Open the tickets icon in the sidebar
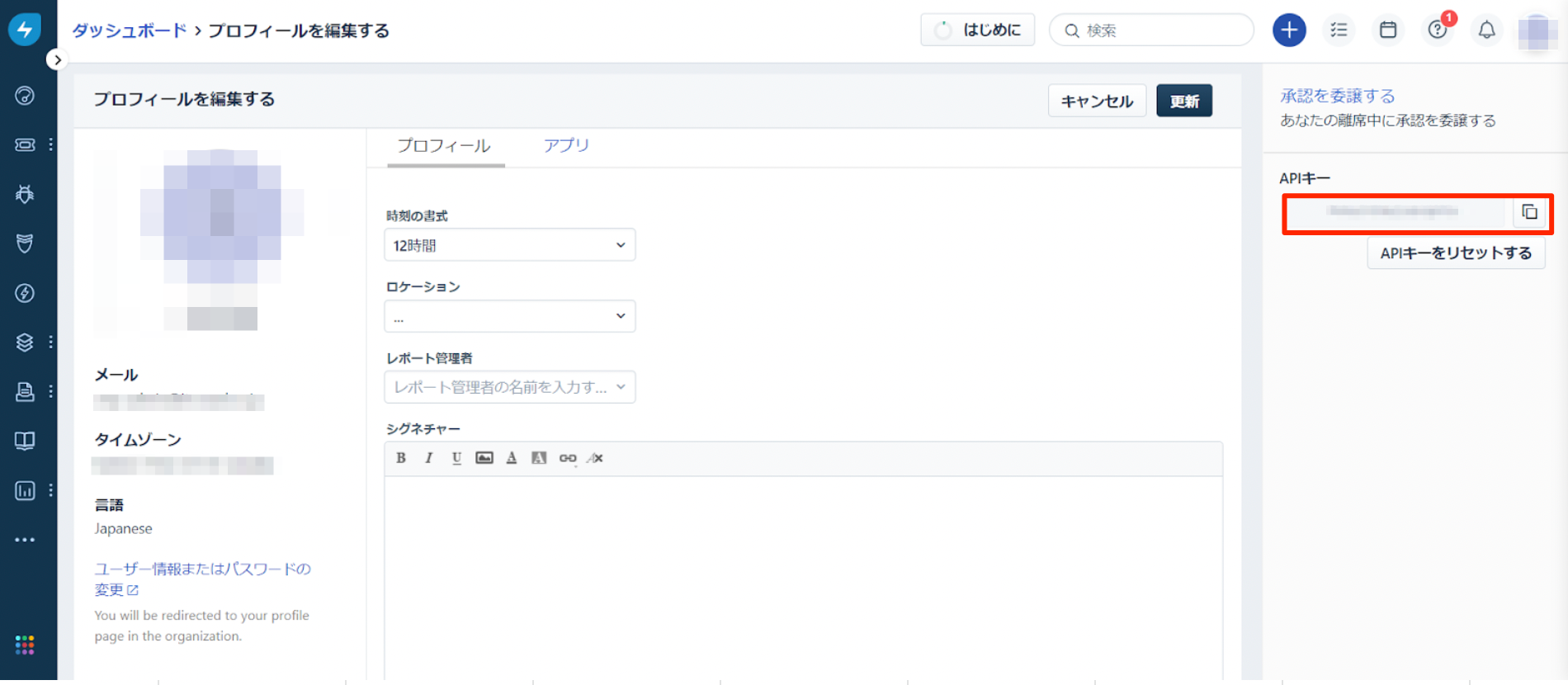This screenshot has width=1568, height=685. [x=25, y=145]
